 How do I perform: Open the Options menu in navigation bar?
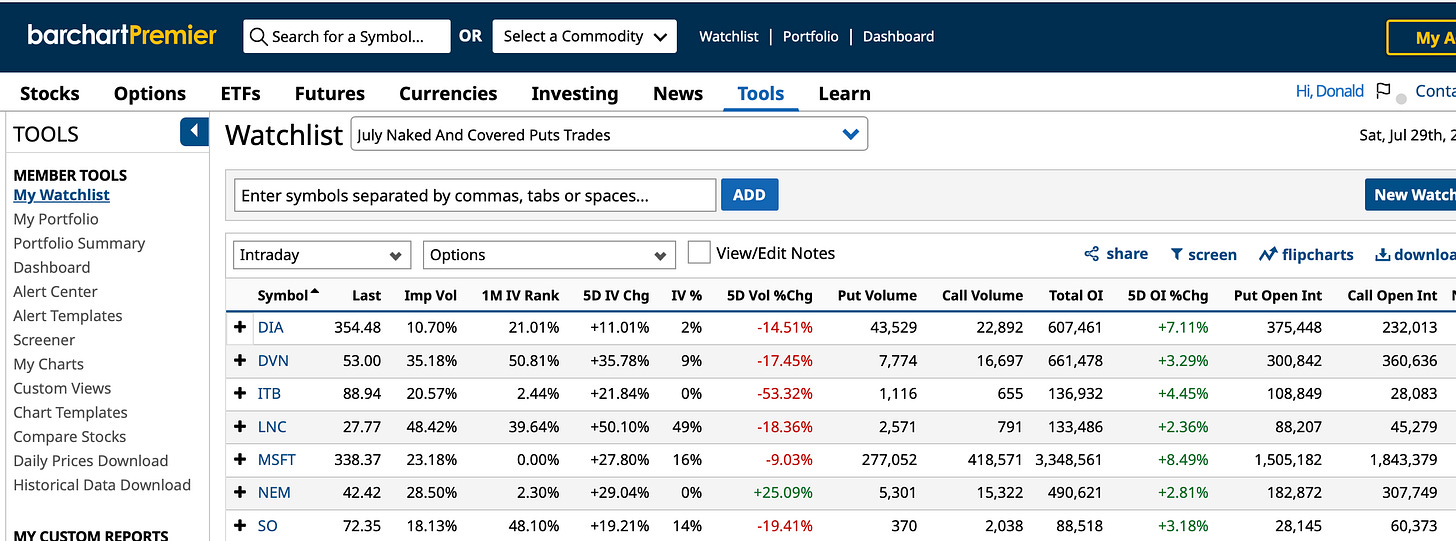150,93
